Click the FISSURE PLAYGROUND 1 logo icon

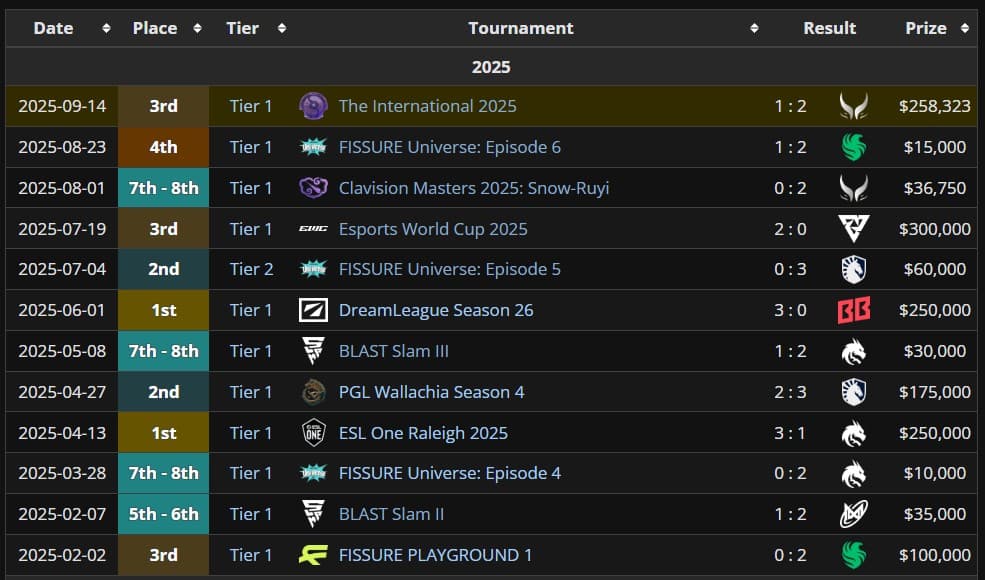313,555
